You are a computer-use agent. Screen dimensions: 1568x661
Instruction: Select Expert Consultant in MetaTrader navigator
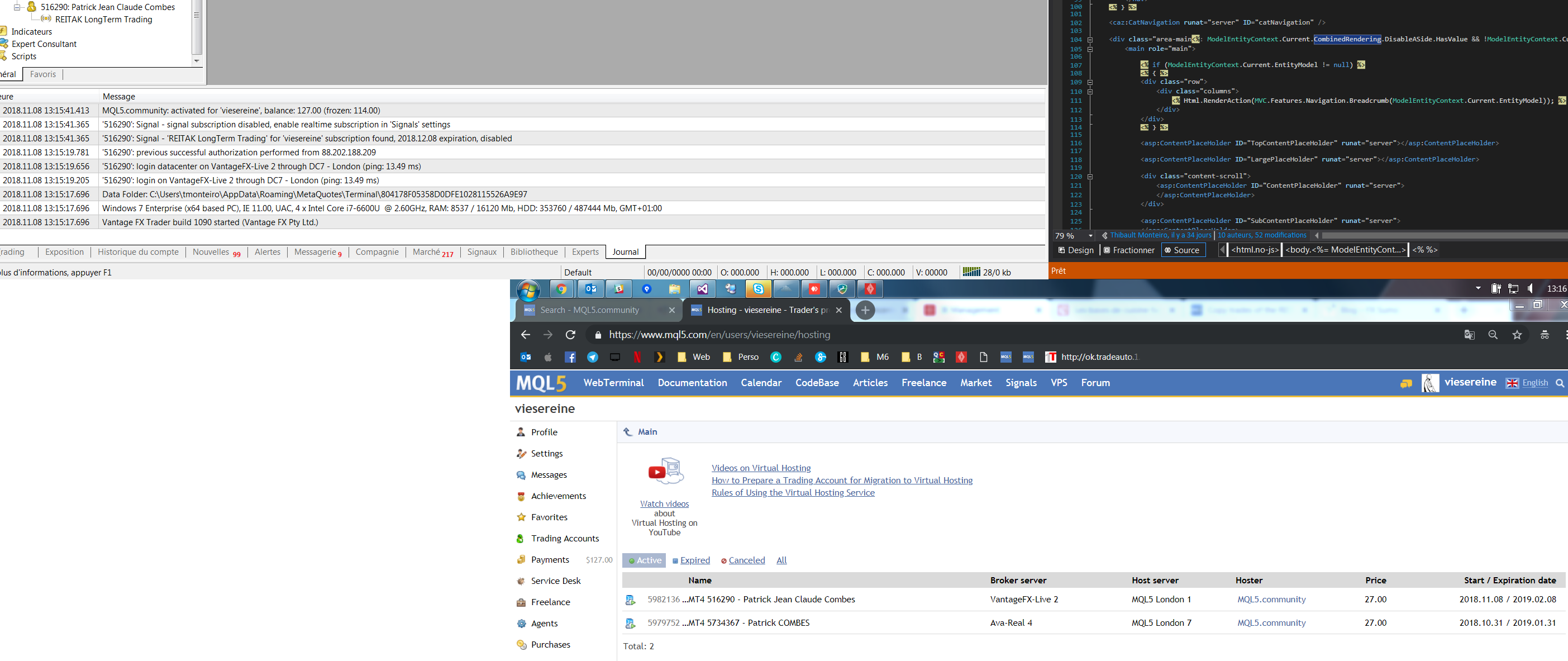click(44, 44)
